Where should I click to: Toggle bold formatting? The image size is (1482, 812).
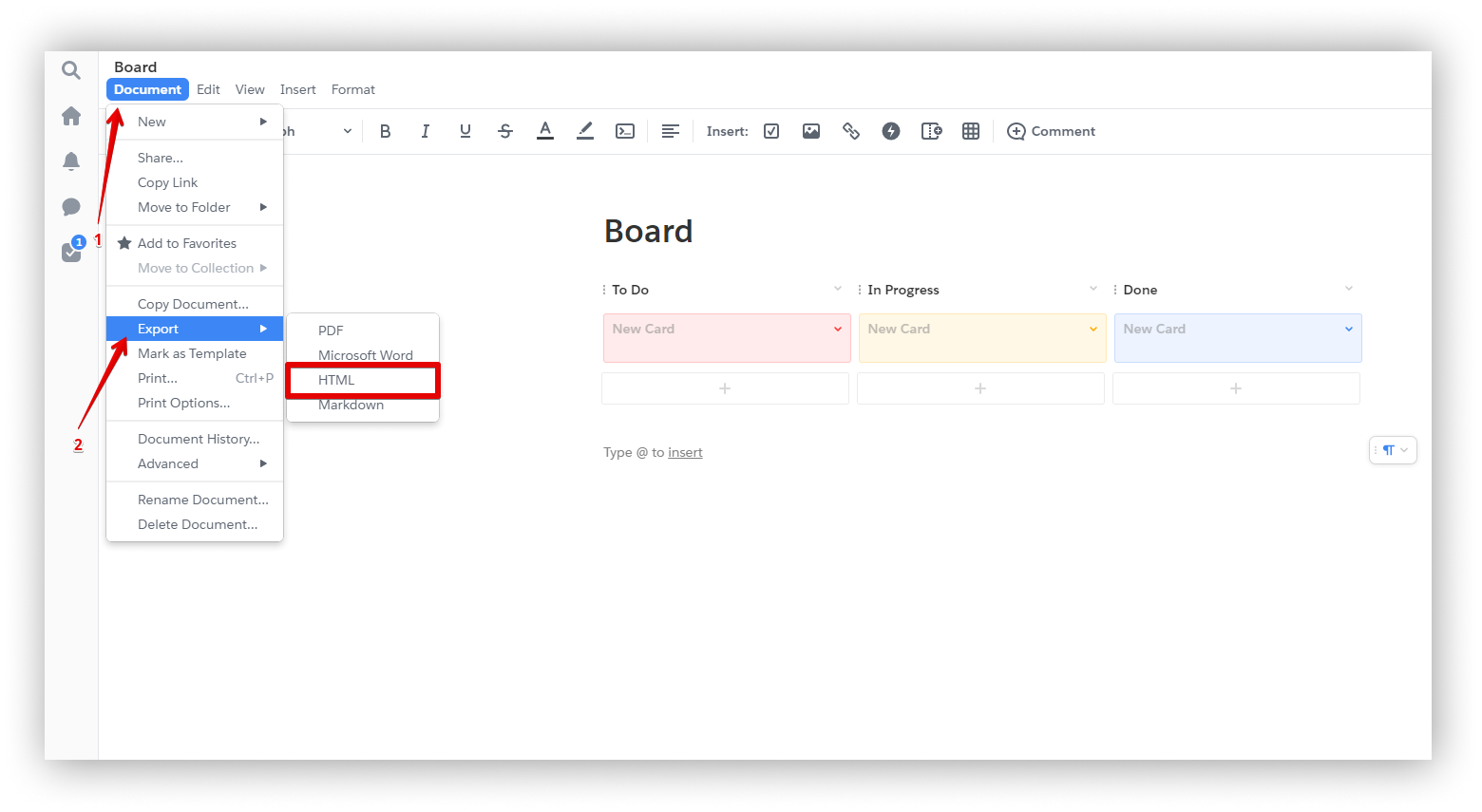pyautogui.click(x=386, y=131)
